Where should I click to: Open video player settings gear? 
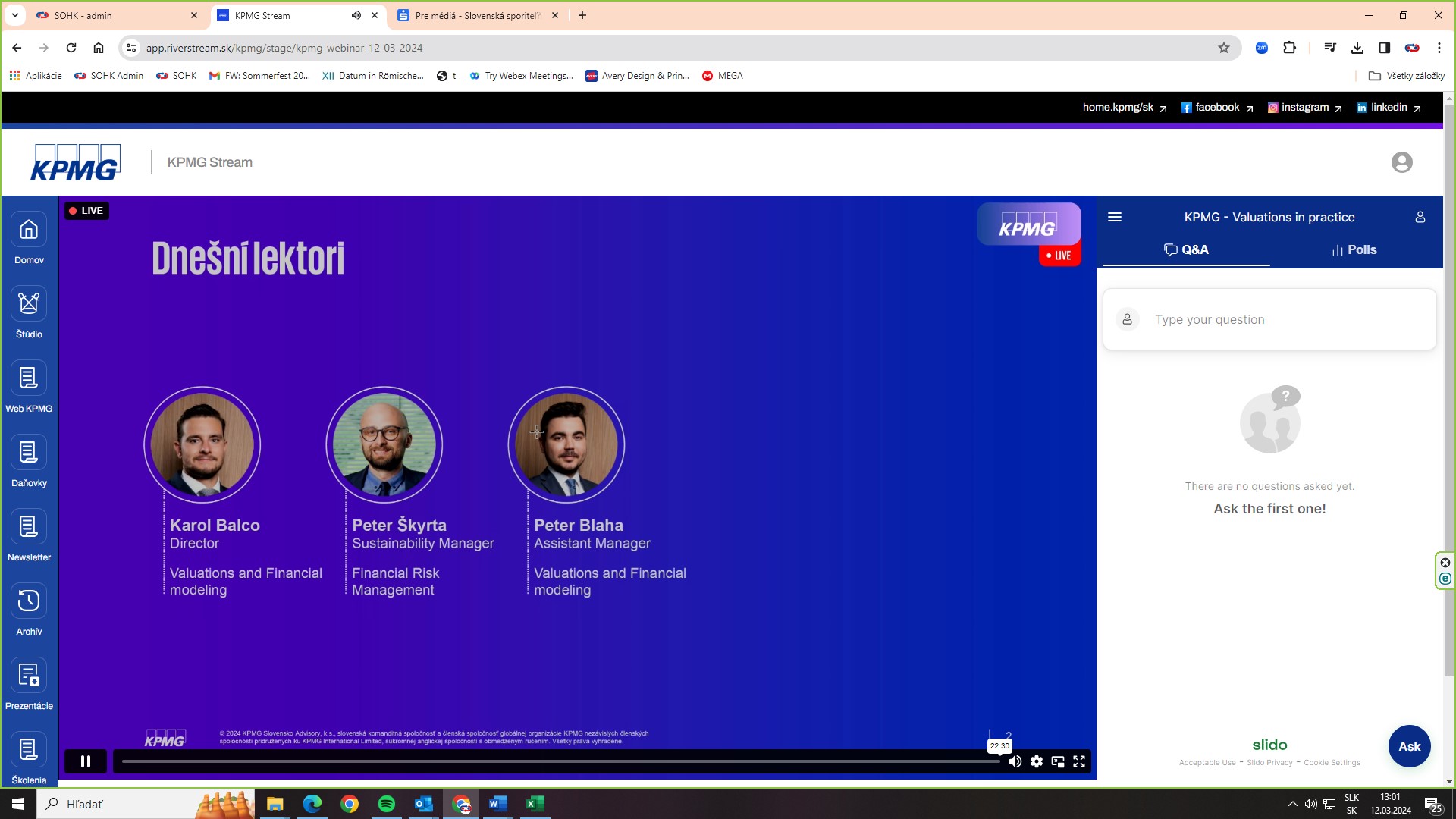coord(1037,761)
